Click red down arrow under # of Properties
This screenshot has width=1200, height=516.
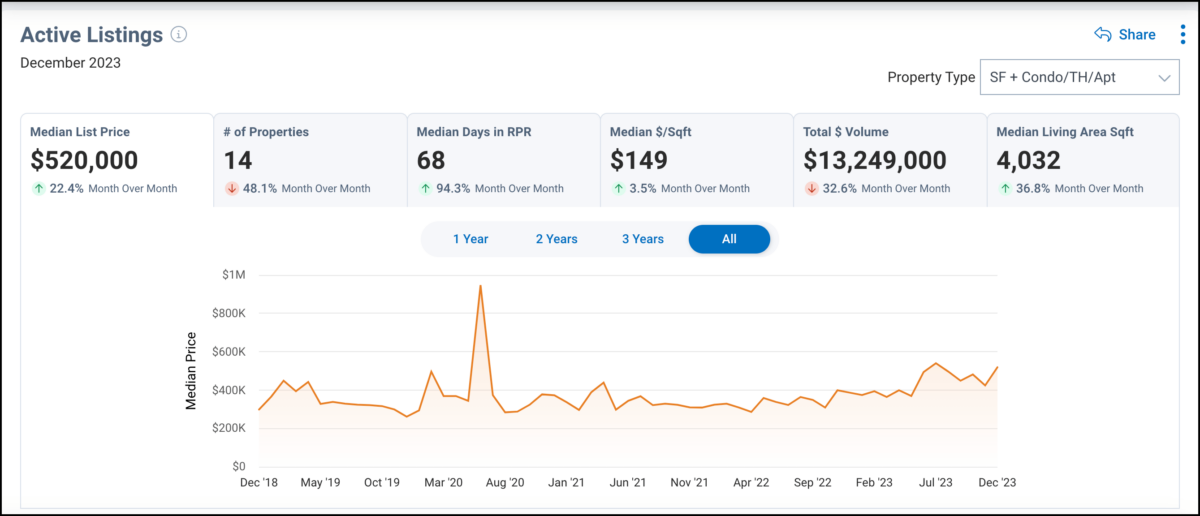click(232, 188)
